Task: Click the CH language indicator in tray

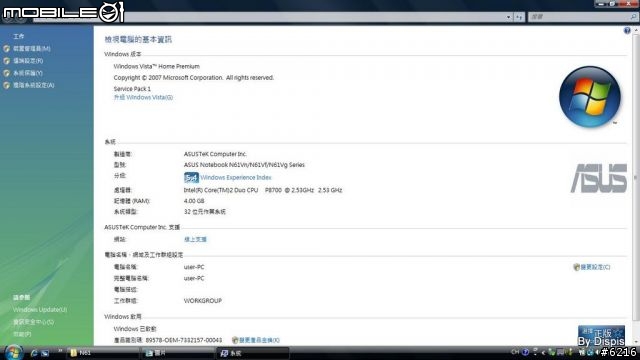Action: click(515, 352)
